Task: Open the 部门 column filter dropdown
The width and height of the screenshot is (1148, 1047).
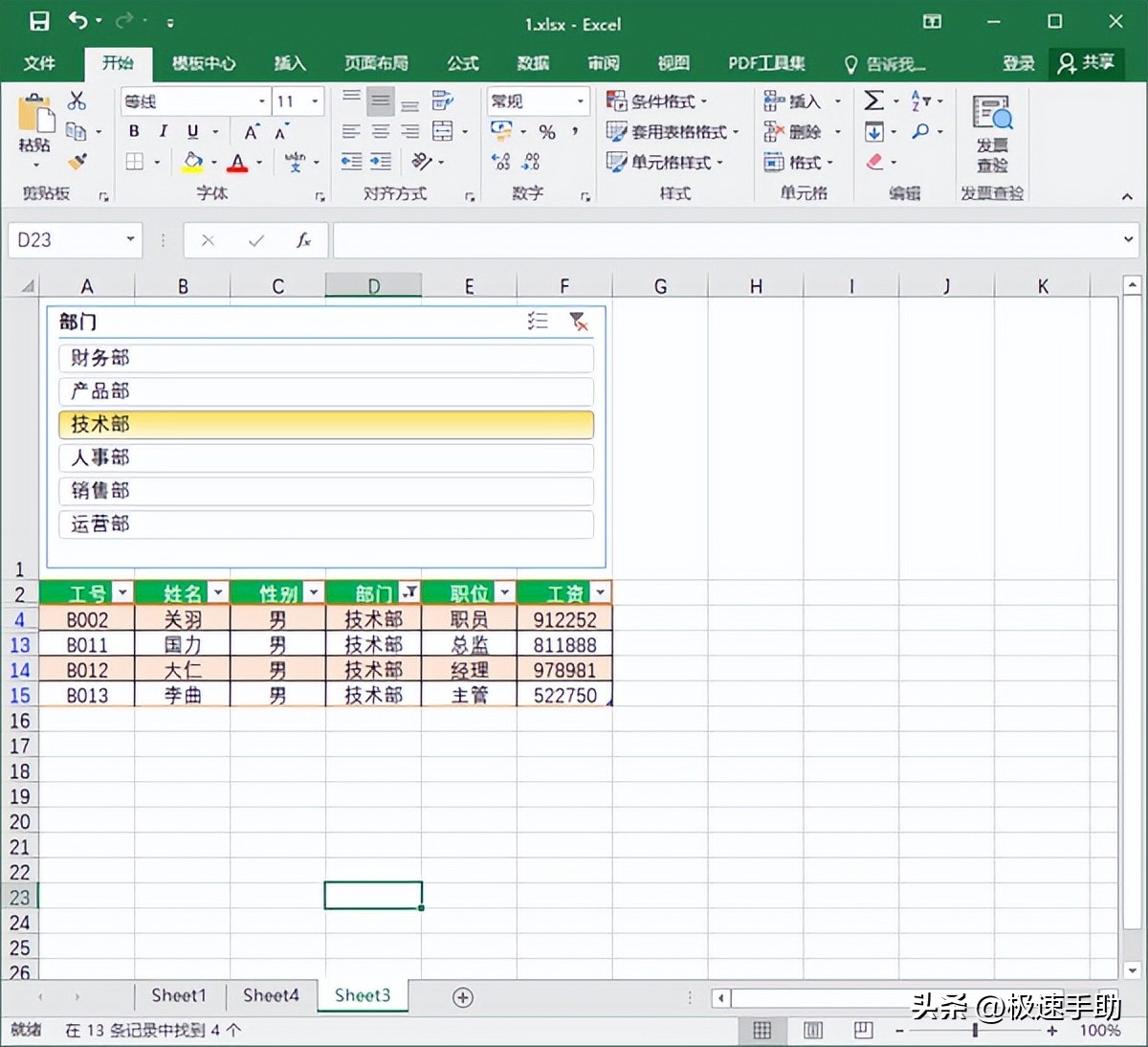Action: click(x=409, y=593)
